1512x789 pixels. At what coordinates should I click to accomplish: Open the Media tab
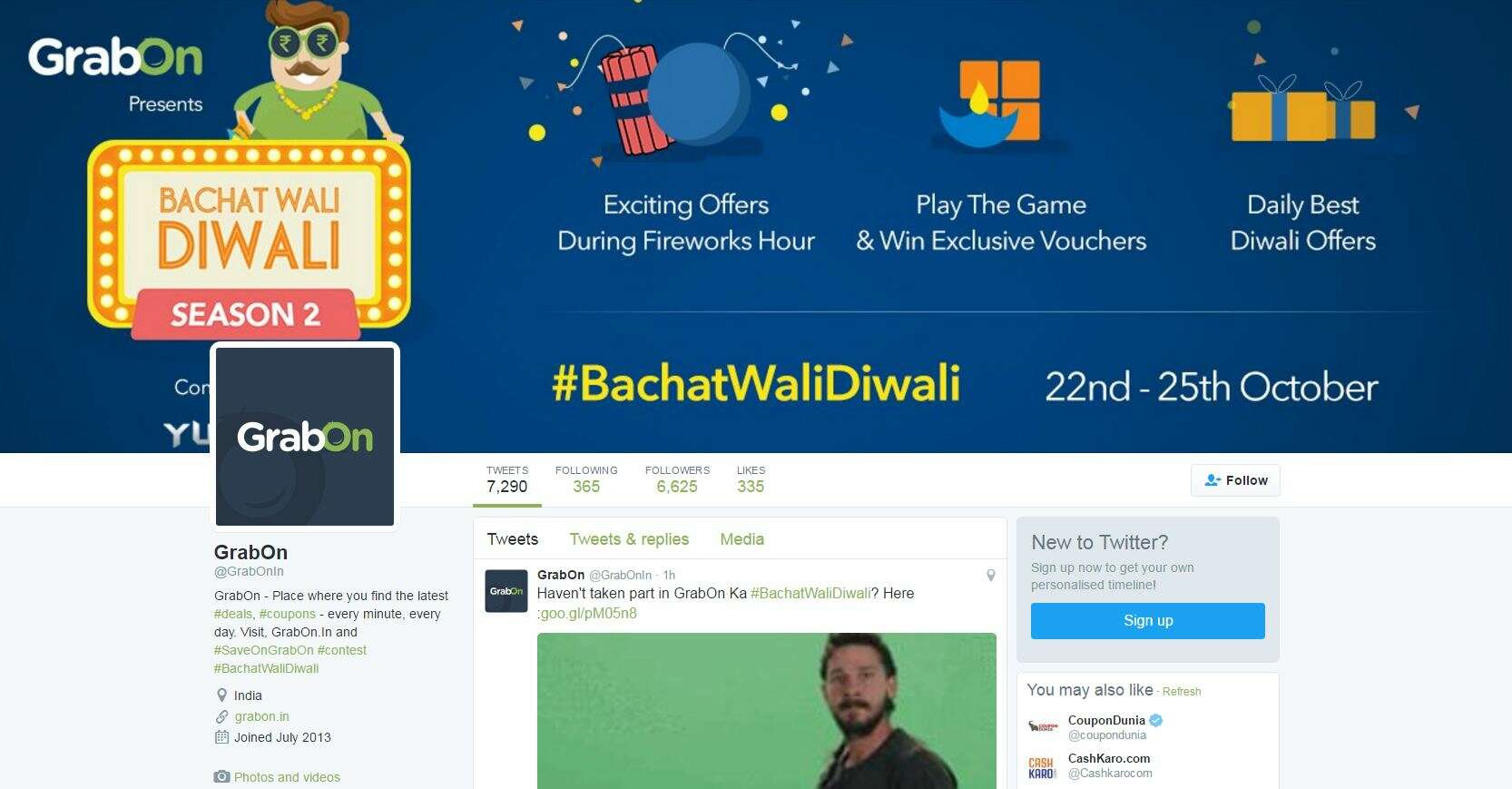(741, 539)
